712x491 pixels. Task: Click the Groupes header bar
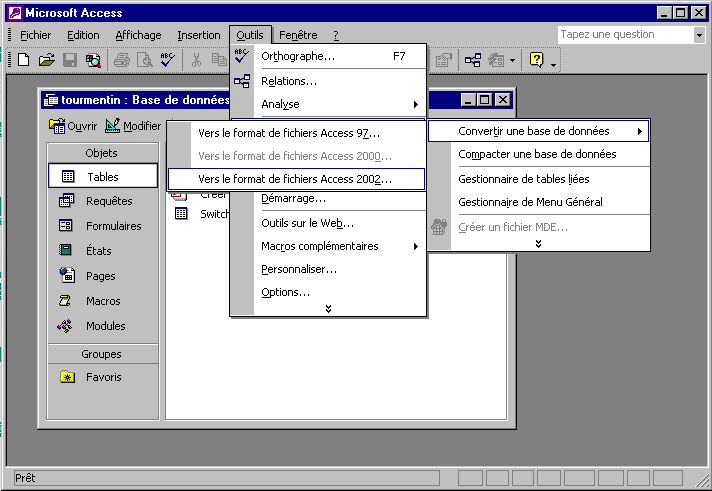click(103, 354)
